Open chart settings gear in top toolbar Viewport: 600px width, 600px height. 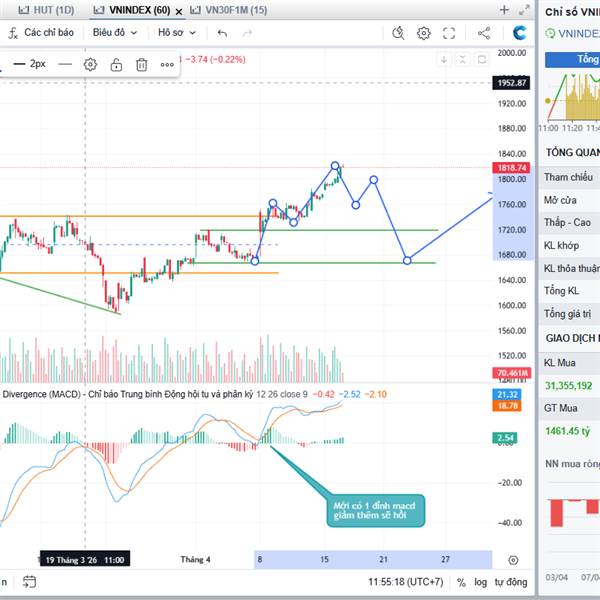(x=424, y=33)
